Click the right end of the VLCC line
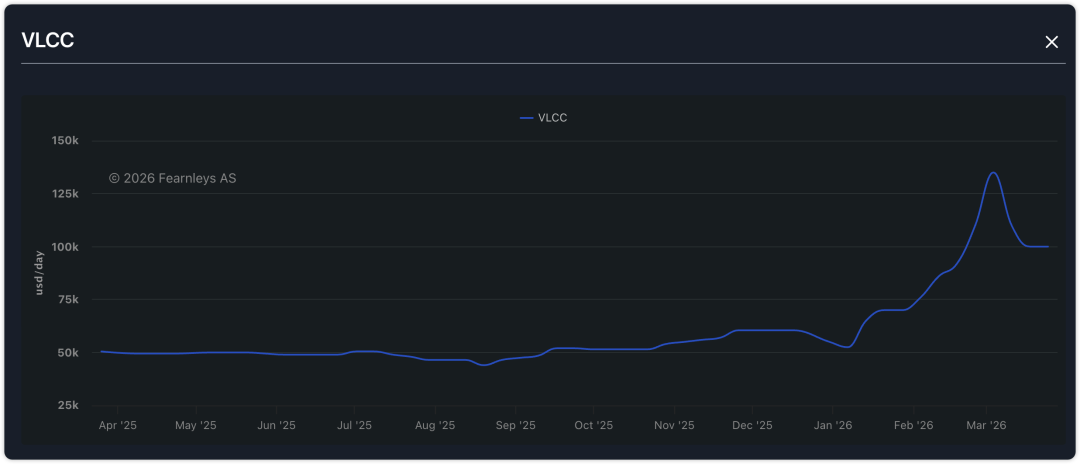 [1047, 246]
